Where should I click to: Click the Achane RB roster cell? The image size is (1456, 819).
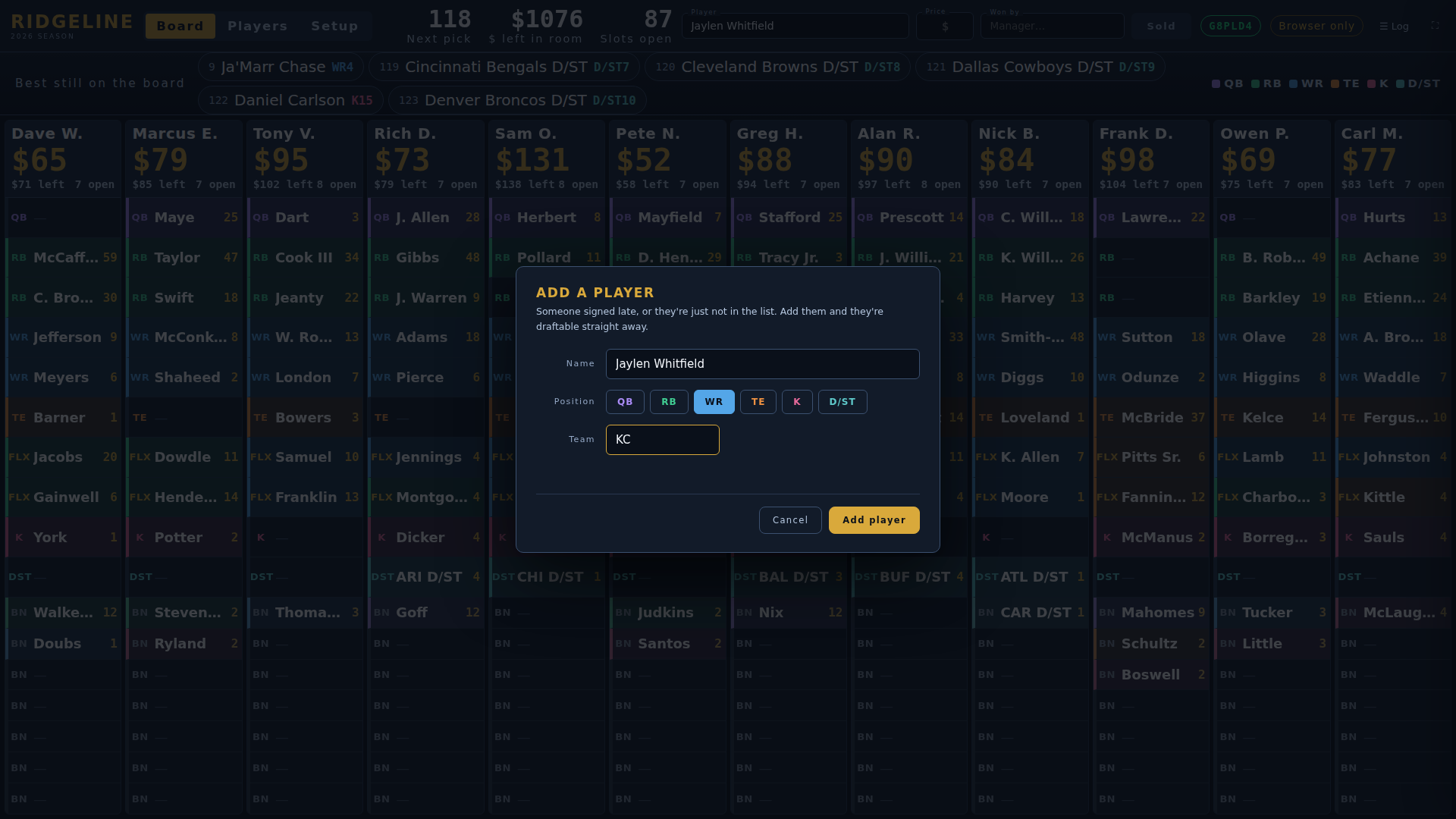pos(1393,258)
